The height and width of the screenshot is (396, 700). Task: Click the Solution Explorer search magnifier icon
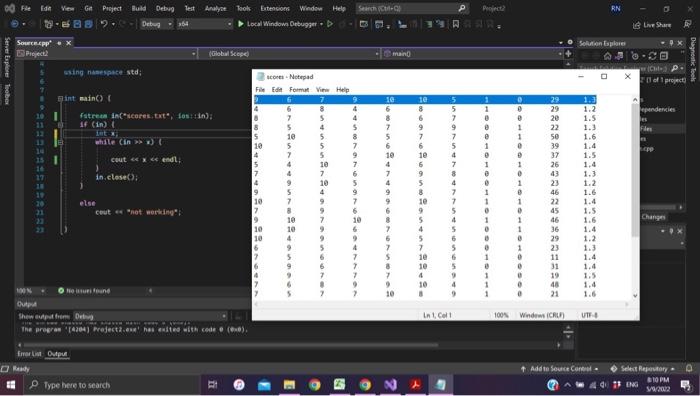click(x=675, y=68)
